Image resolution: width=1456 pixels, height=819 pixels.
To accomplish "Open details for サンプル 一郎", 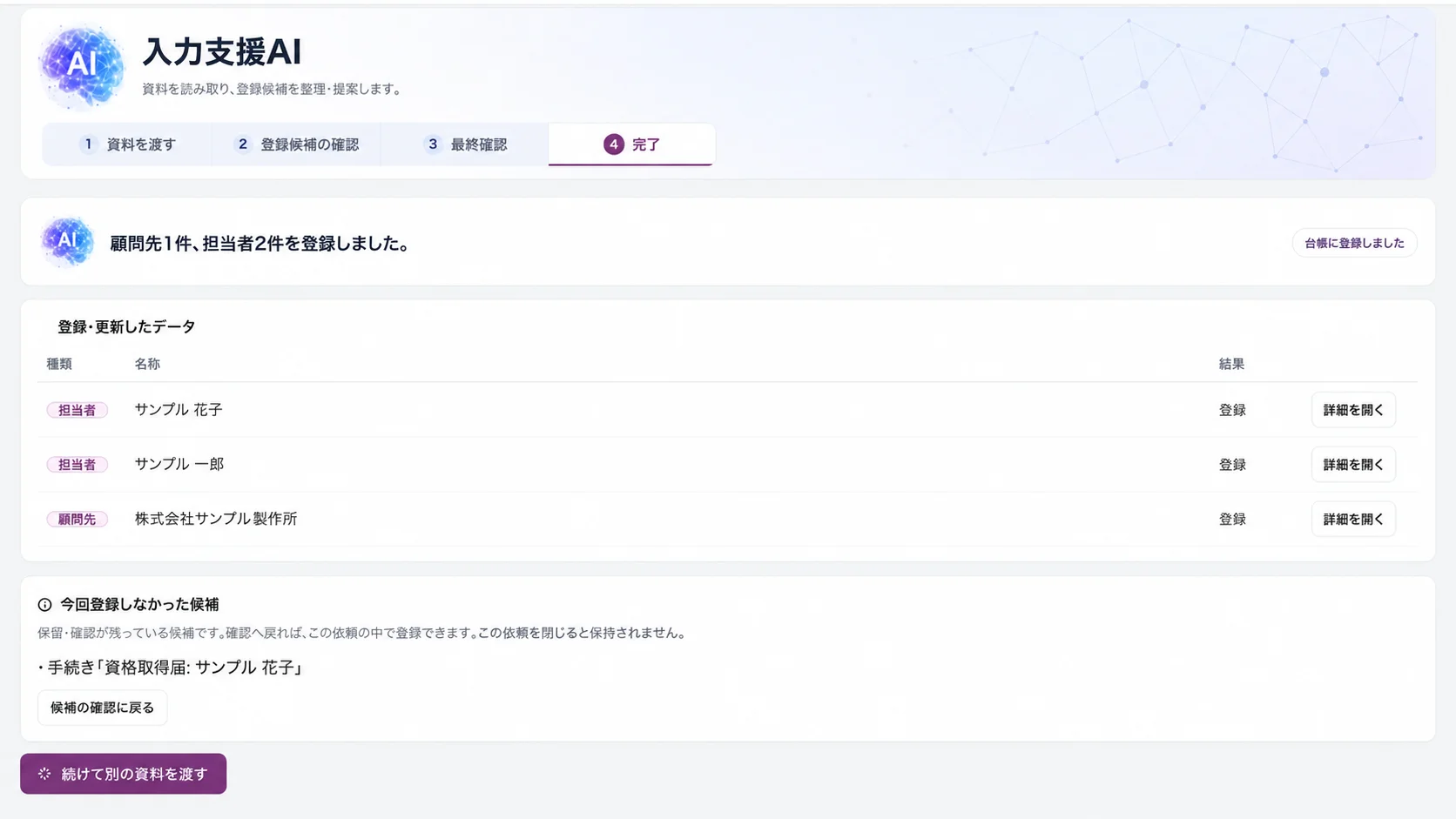I will pyautogui.click(x=1353, y=465).
